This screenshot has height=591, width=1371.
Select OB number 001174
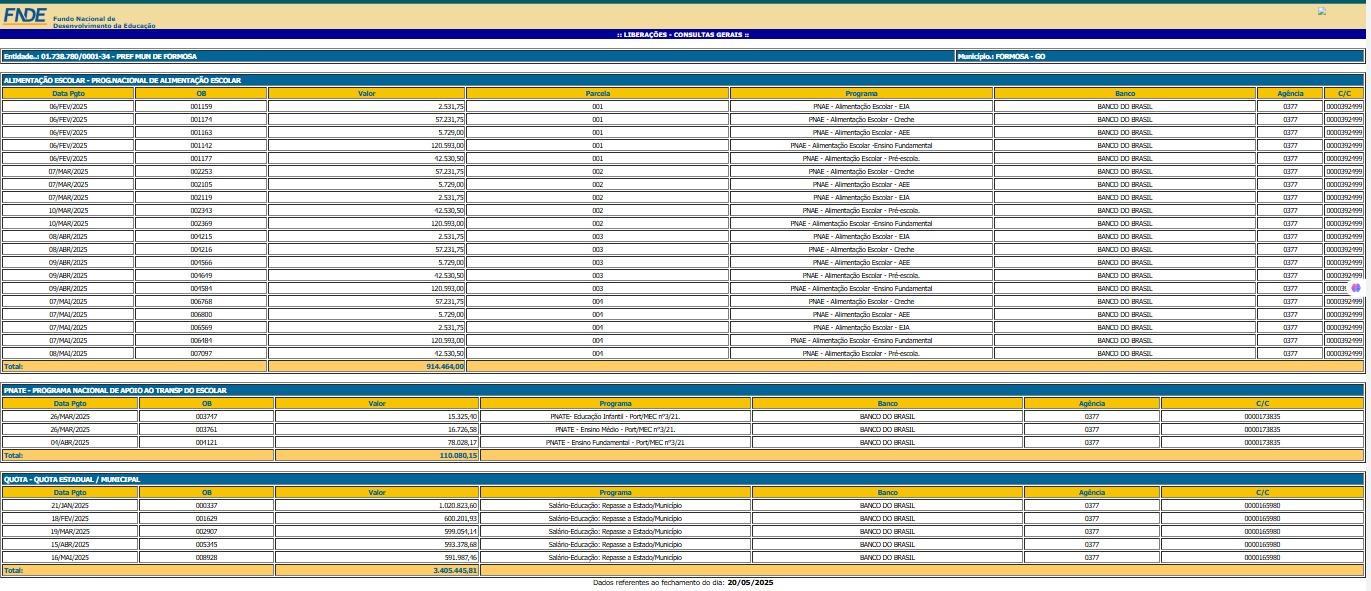tap(201, 119)
